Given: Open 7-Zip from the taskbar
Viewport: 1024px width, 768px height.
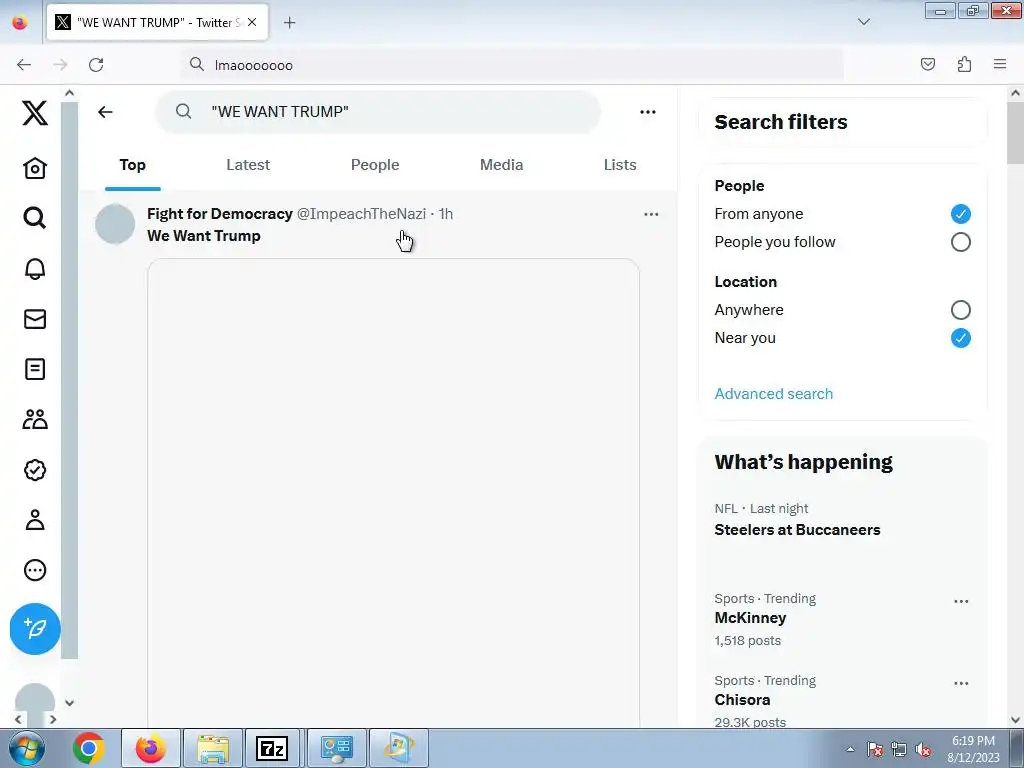Looking at the screenshot, I should tap(272, 748).
